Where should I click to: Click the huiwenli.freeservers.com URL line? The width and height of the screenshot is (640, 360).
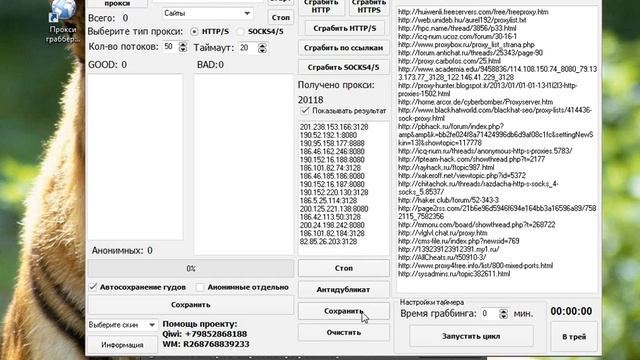coord(473,12)
